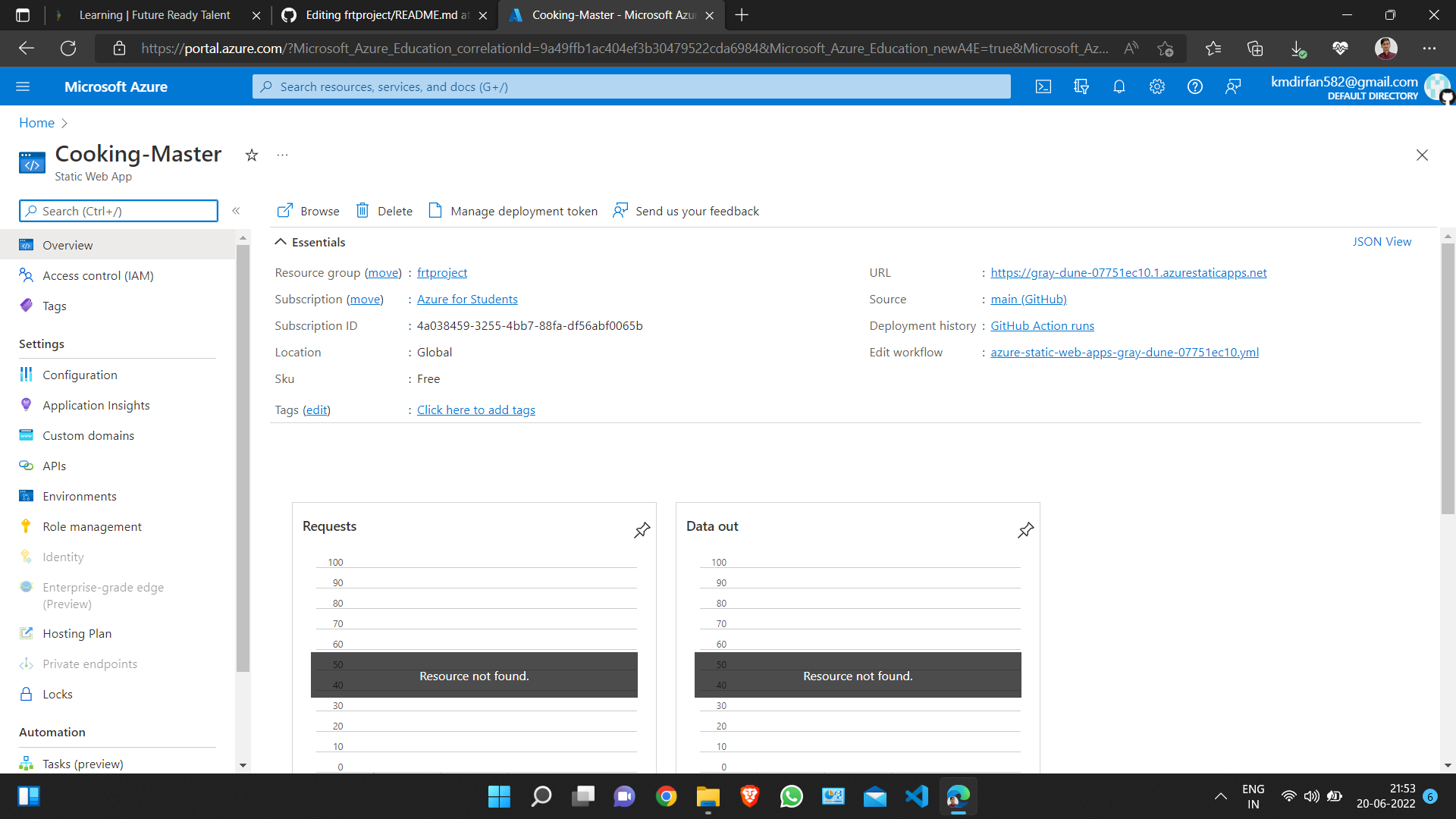Screen dimensions: 1456x819
Task: Open main (GitHub) source link
Action: coord(1028,299)
